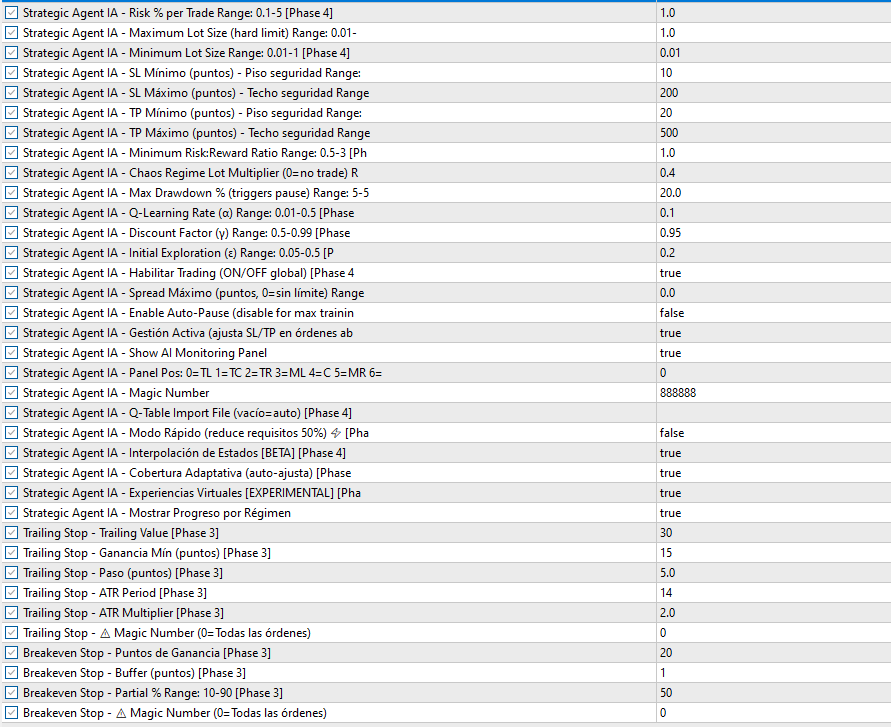Screen dimensions: 891x727
Task: Open the Habilitar Trading true value dropdown
Action: pyautogui.click(x=770, y=273)
